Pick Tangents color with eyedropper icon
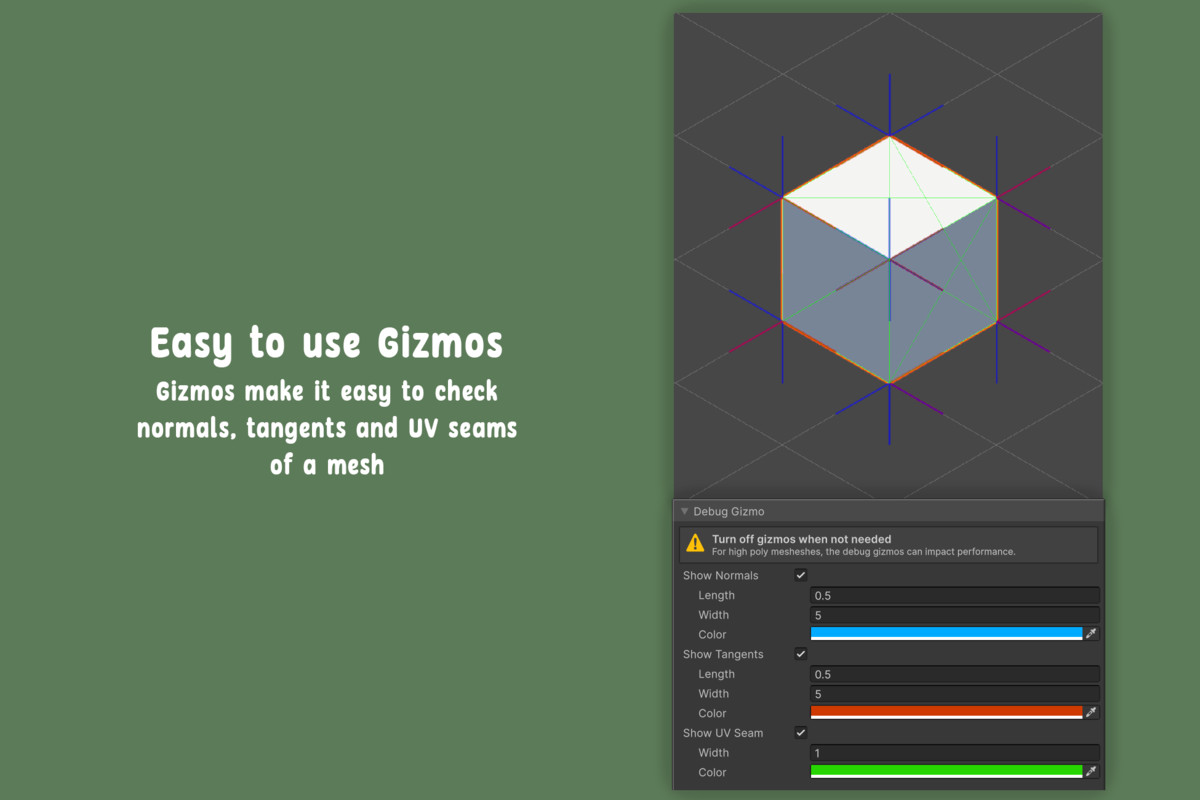The height and width of the screenshot is (800, 1200). tap(1092, 713)
